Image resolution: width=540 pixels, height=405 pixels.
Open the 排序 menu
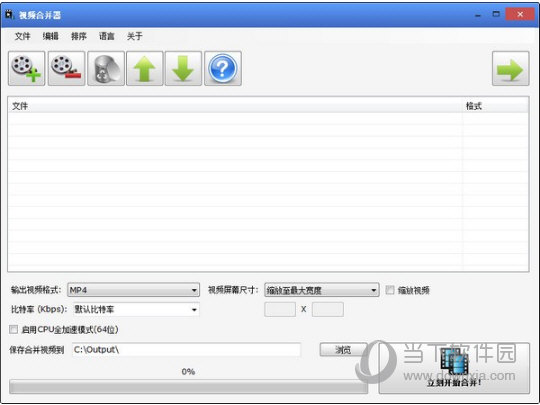coord(79,36)
